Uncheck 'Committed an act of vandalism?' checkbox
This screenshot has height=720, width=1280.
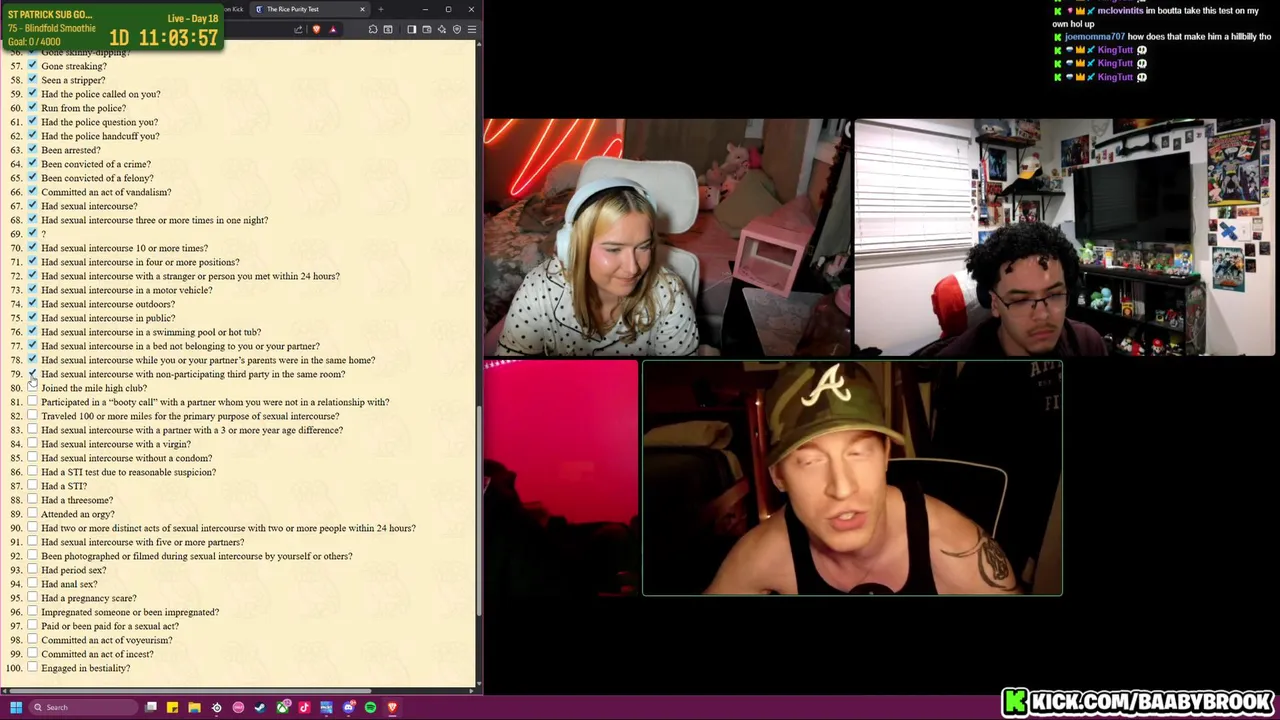[32, 191]
